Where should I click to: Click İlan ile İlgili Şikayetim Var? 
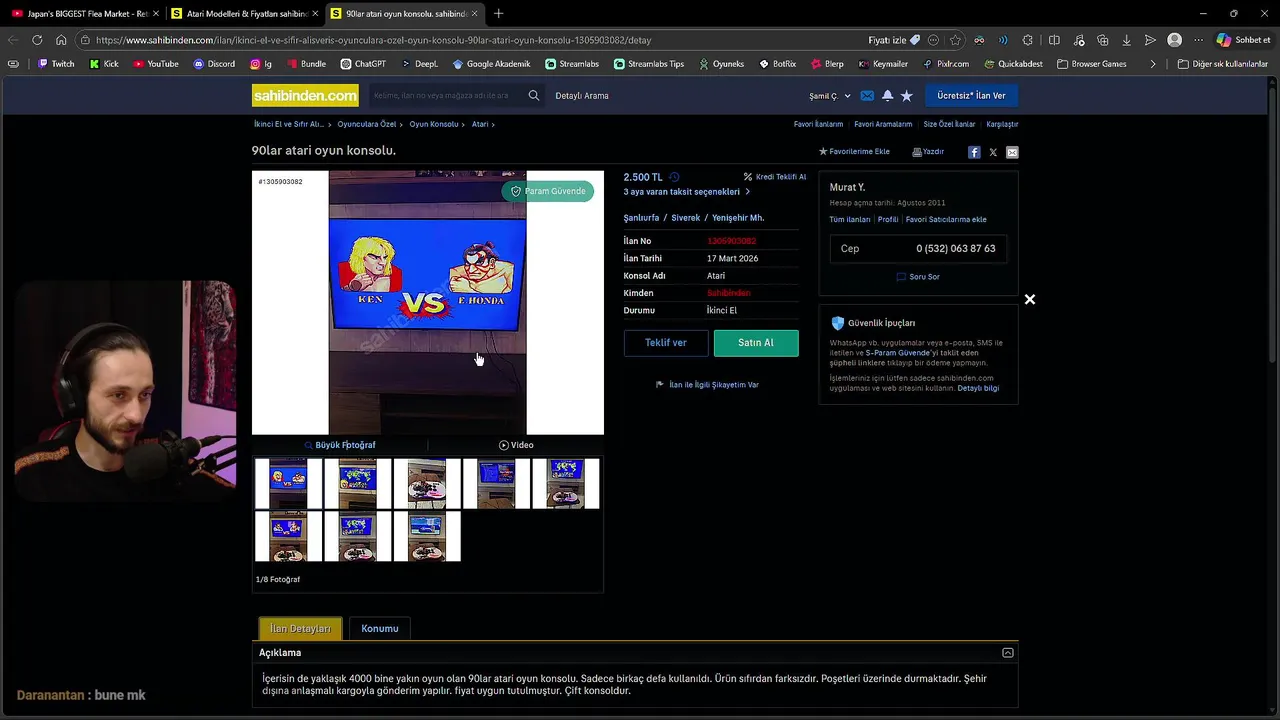[x=707, y=385]
